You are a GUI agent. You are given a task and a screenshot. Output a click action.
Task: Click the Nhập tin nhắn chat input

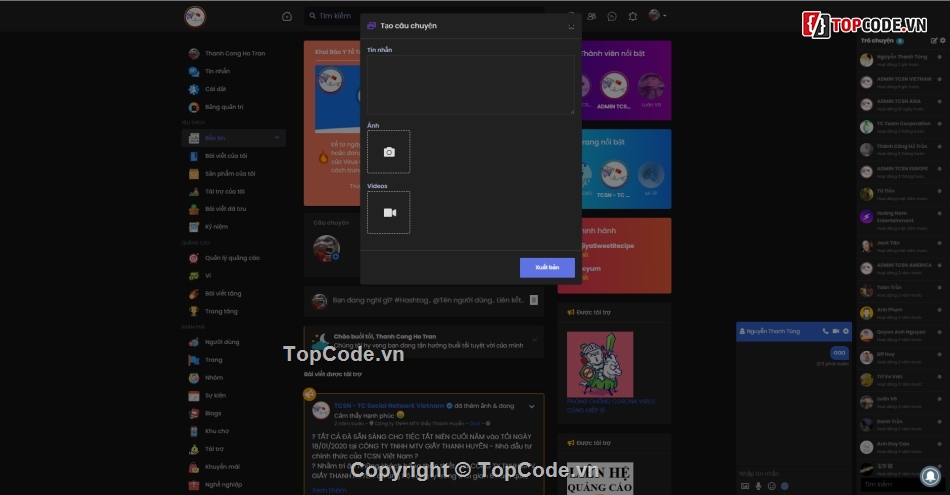coord(794,474)
